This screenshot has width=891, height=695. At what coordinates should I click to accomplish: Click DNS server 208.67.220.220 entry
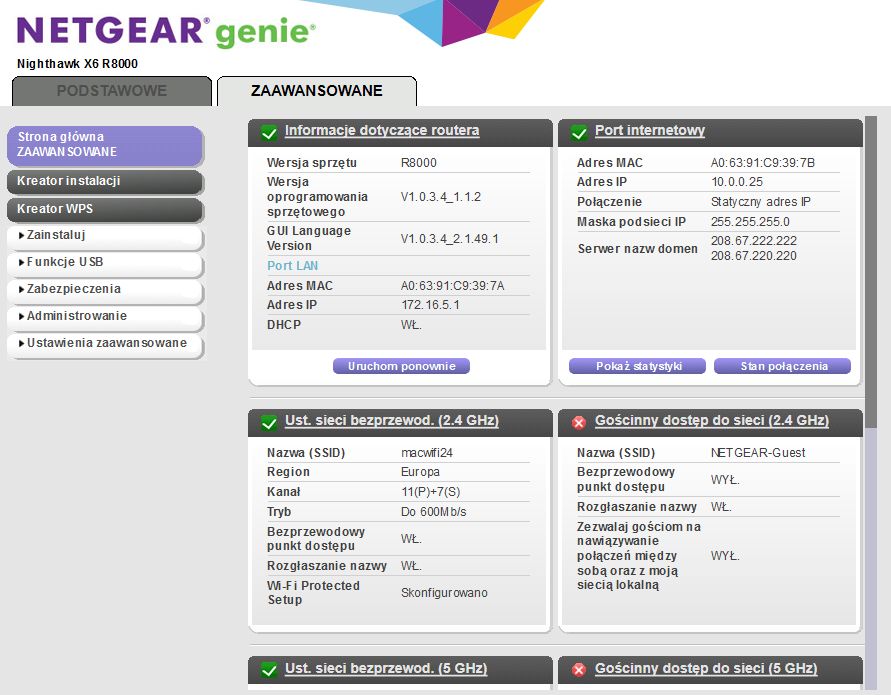(x=753, y=256)
